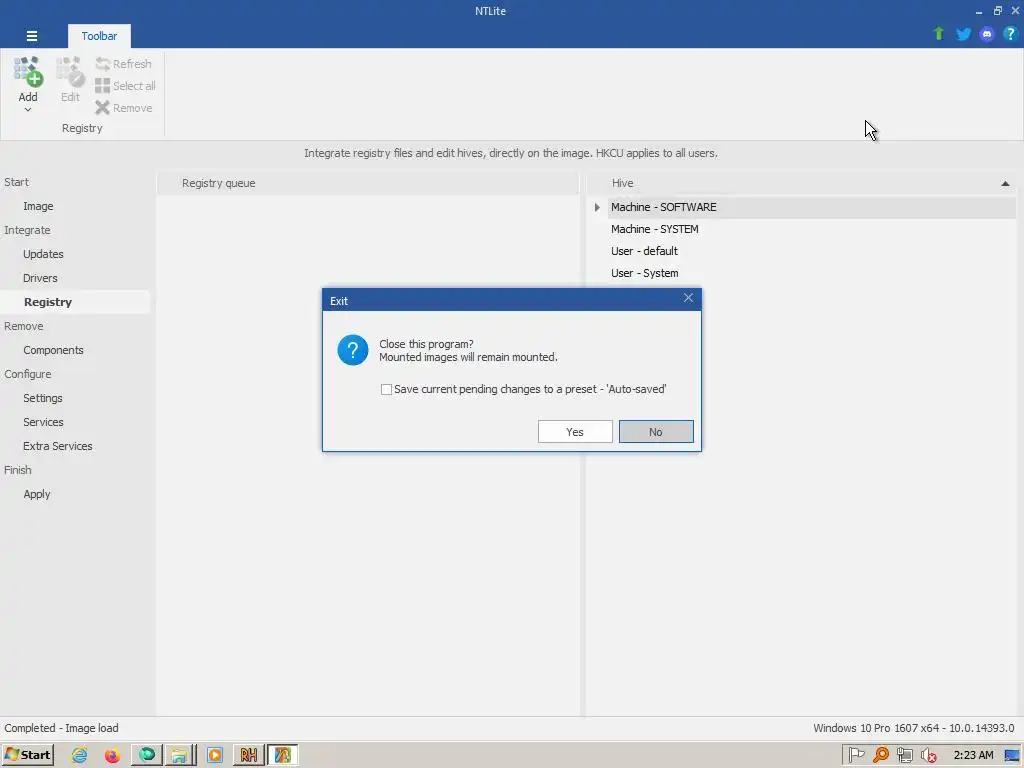Click Select all in the toolbar
The width and height of the screenshot is (1024, 768).
pyautogui.click(x=125, y=86)
